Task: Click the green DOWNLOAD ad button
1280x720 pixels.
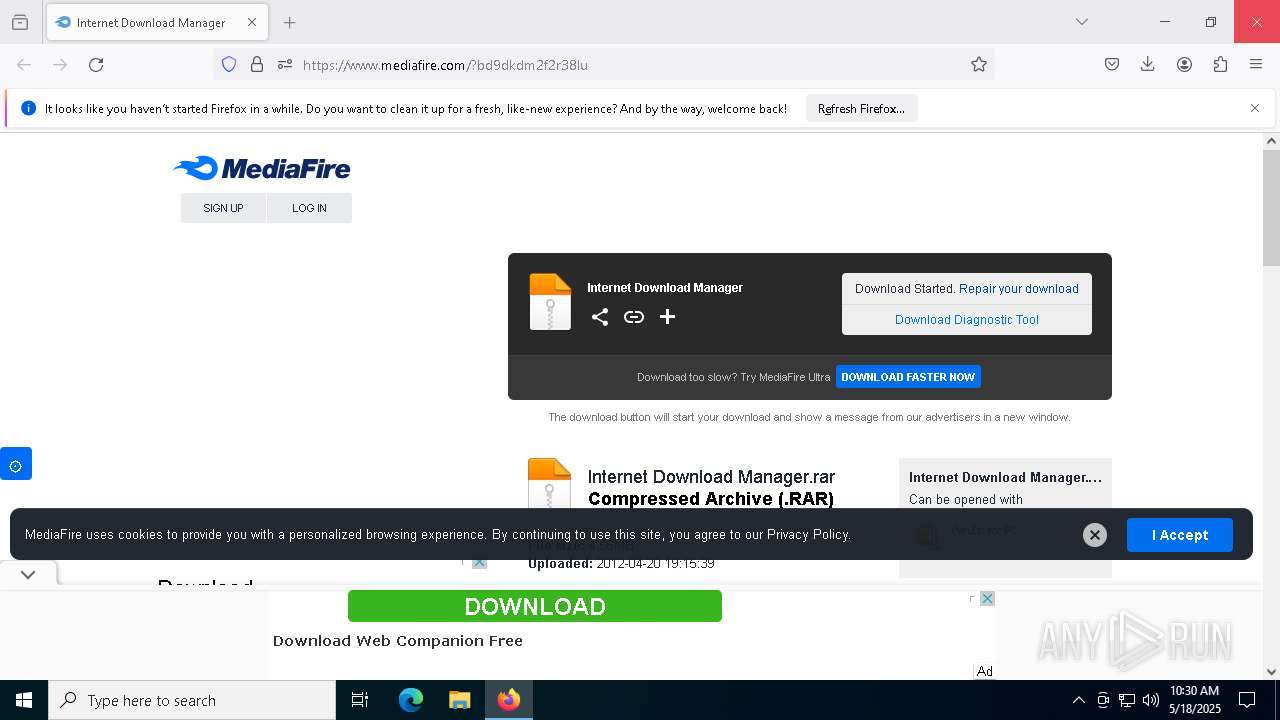Action: tap(535, 606)
